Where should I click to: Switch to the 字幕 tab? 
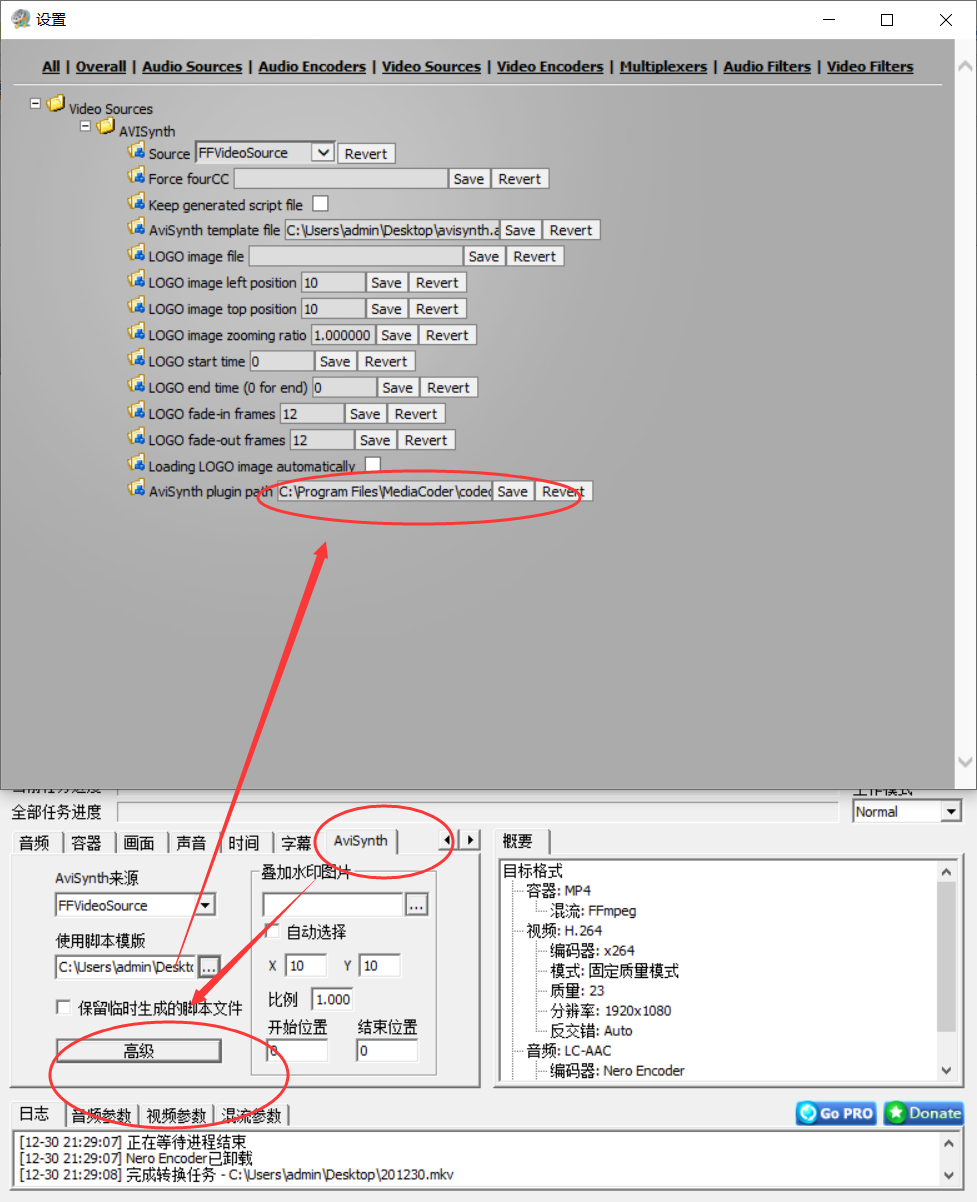[x=295, y=842]
